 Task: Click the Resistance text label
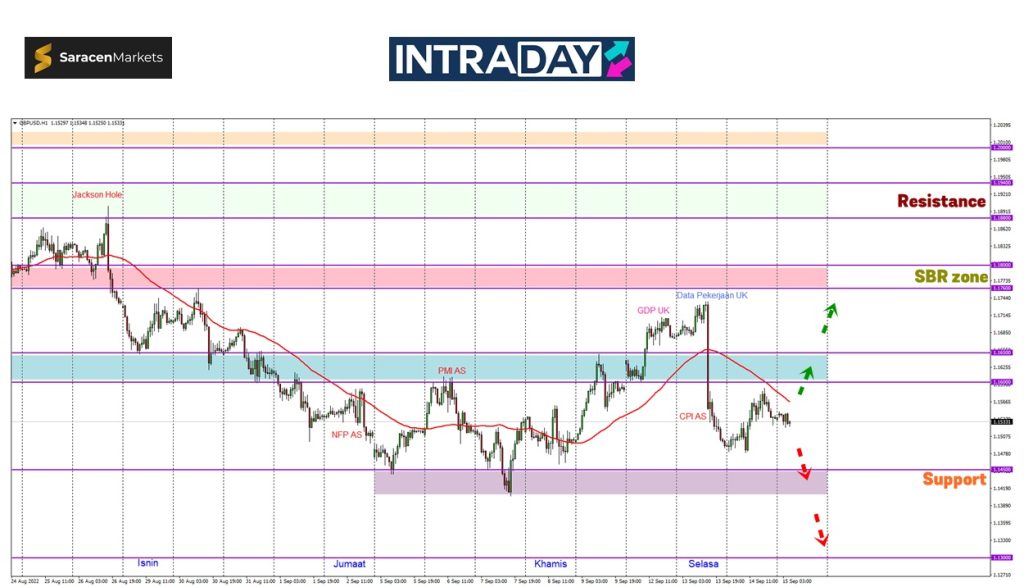[940, 201]
